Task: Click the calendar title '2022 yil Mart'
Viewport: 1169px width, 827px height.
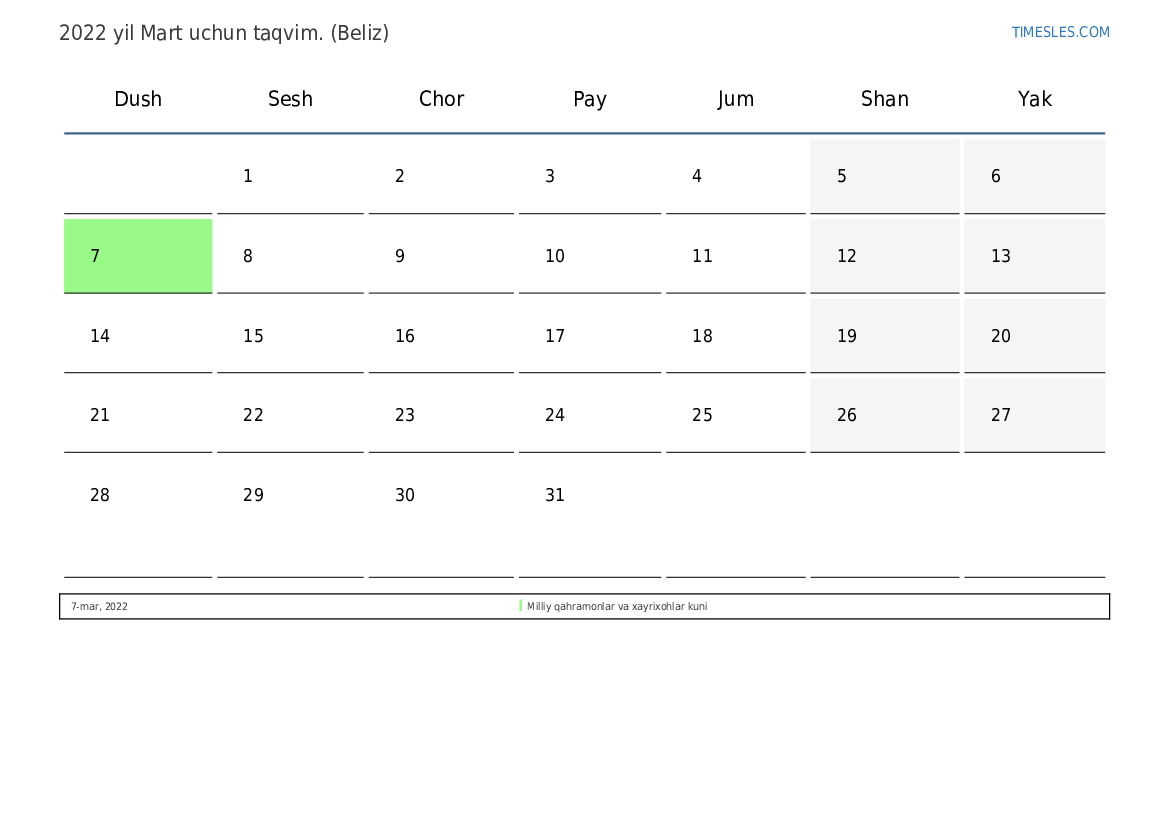Action: click(224, 33)
